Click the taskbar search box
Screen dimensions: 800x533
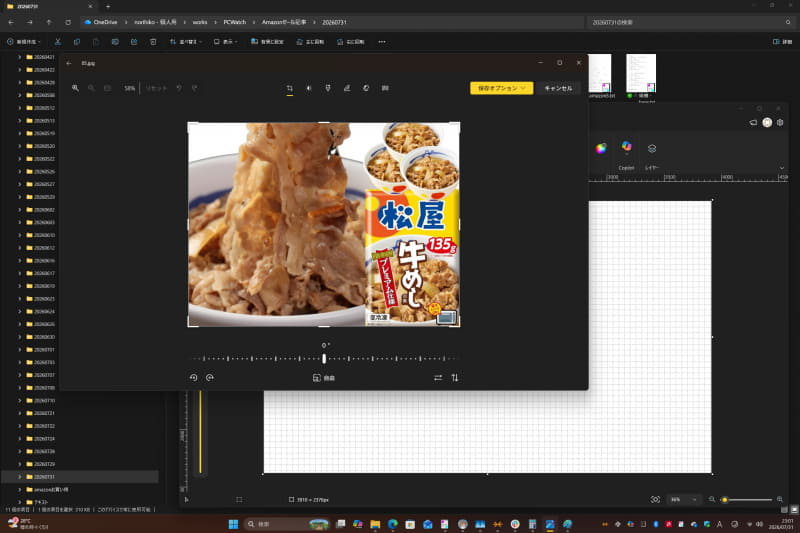click(x=287, y=524)
